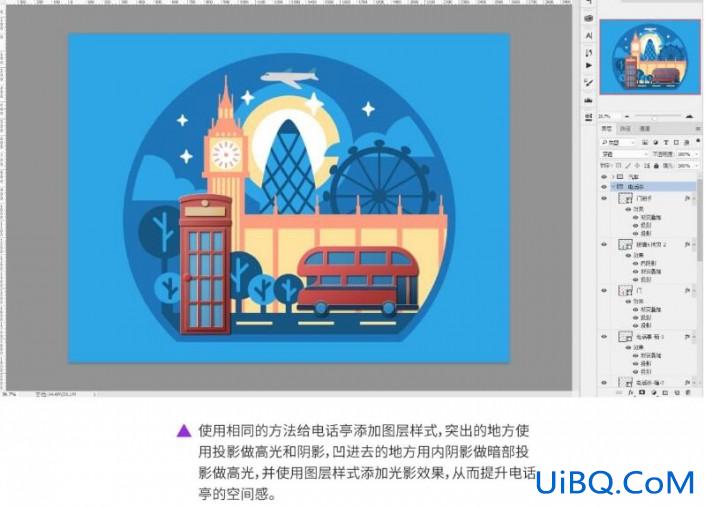The image size is (705, 507).
Task: Click add layer mask icon at bottom
Action: pos(642,393)
